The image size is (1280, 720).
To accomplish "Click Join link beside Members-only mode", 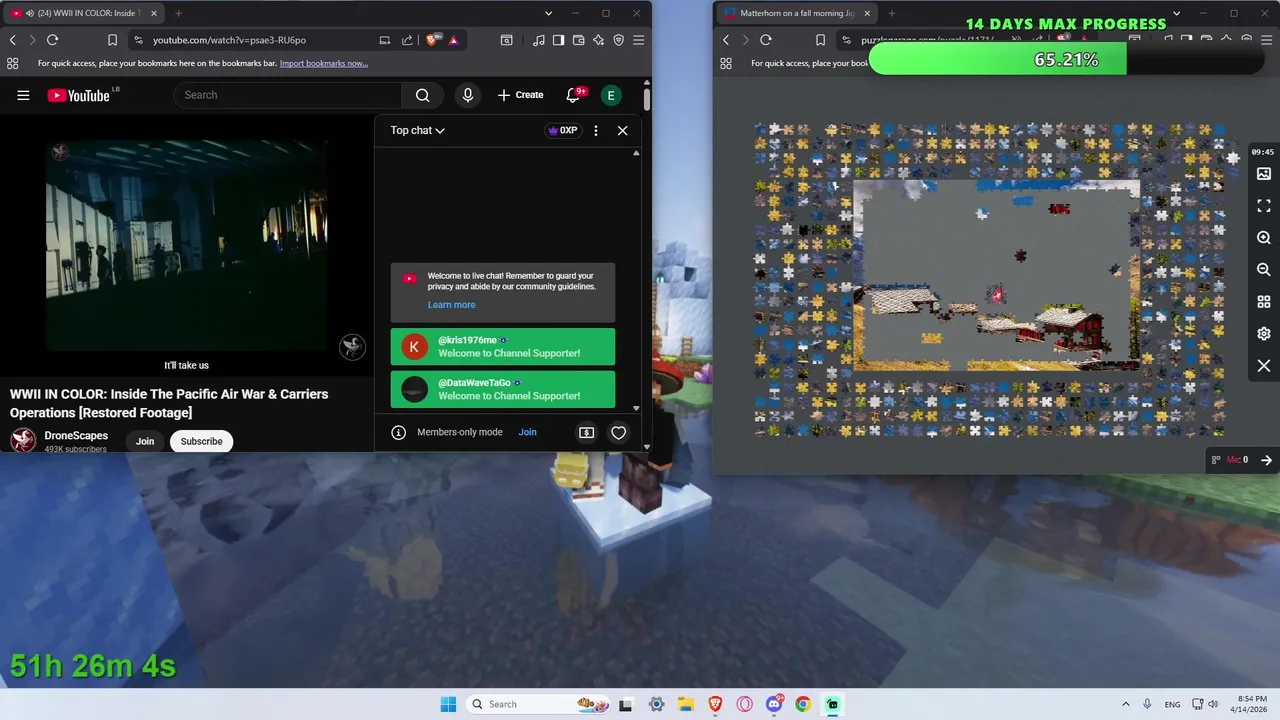I will tap(527, 432).
